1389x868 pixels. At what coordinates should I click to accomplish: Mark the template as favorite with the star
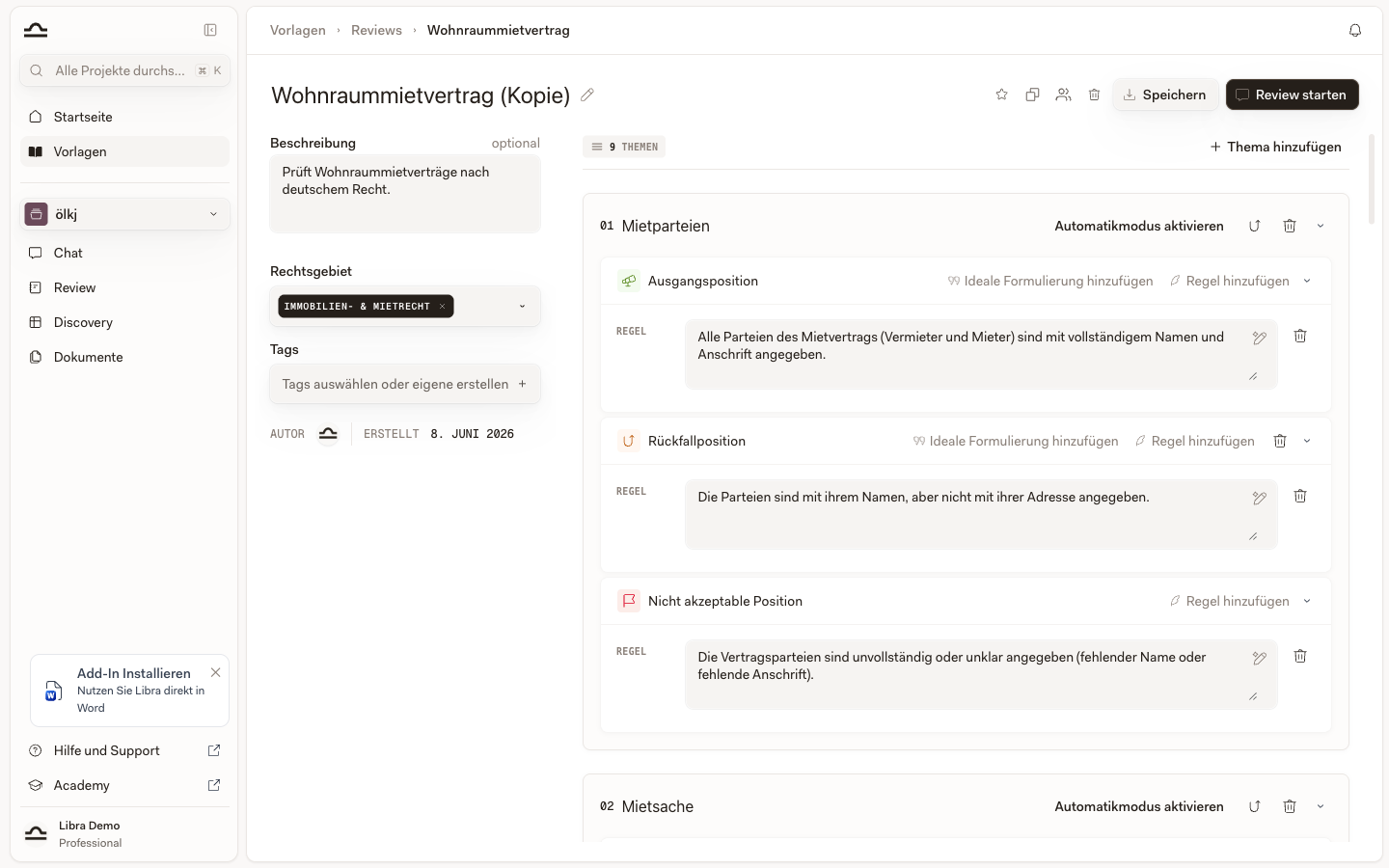(1001, 95)
